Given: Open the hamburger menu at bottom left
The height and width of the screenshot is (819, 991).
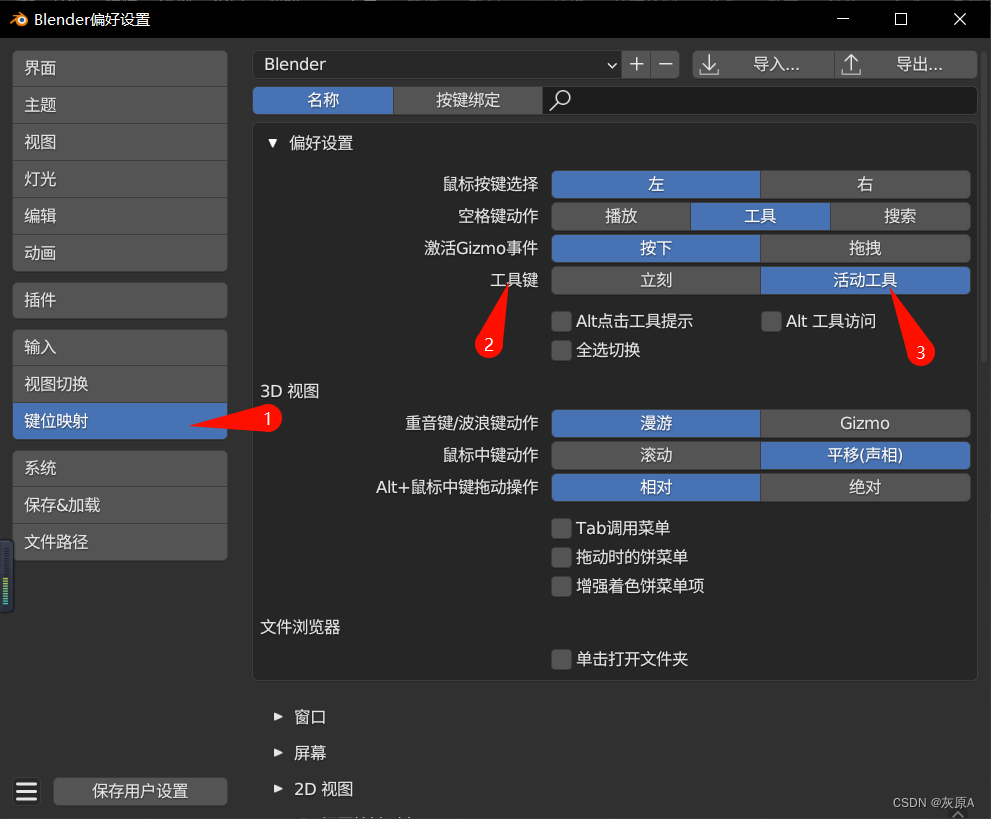Looking at the screenshot, I should pos(26,791).
